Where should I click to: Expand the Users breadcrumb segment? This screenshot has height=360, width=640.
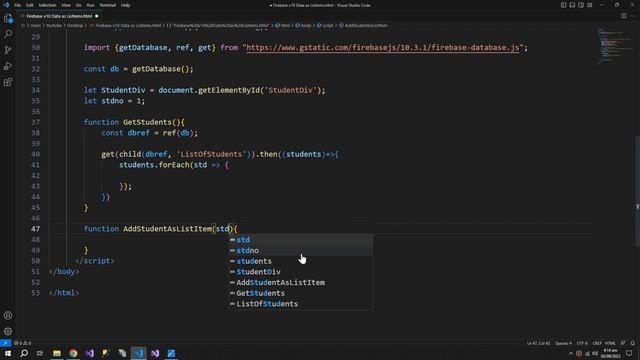tap(35, 25)
